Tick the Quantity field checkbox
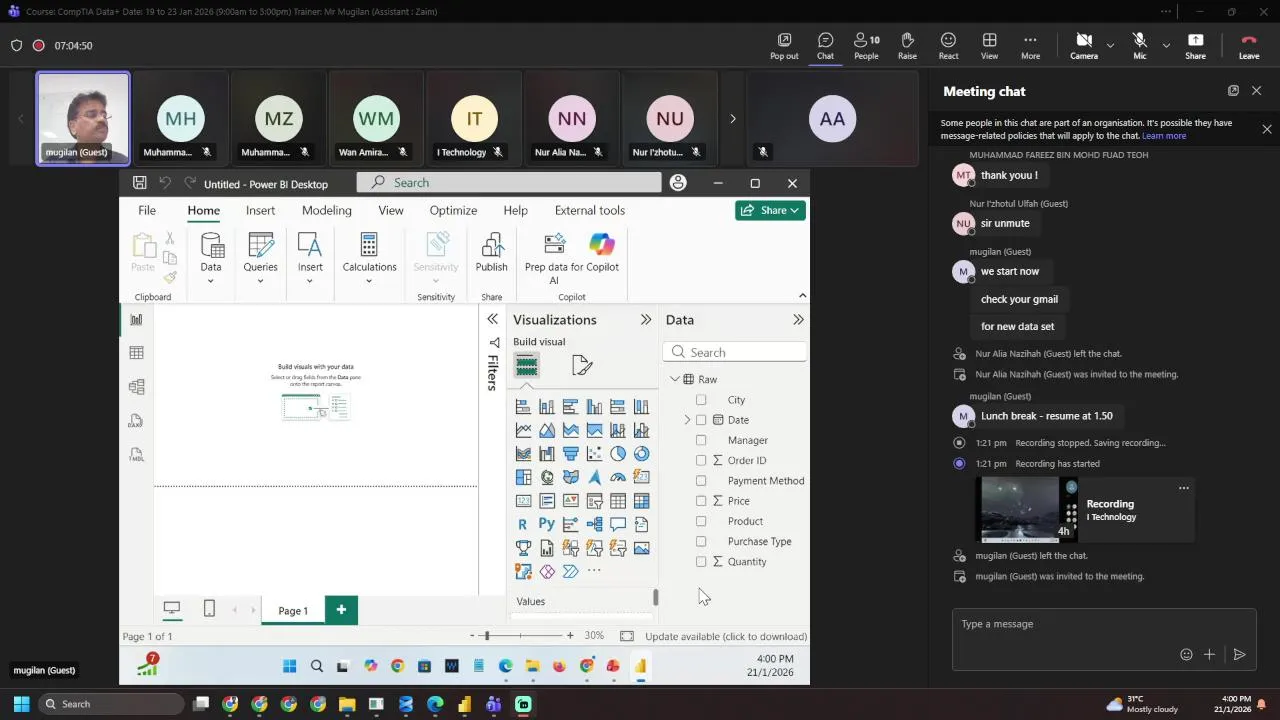Image resolution: width=1280 pixels, height=720 pixels. coord(701,562)
